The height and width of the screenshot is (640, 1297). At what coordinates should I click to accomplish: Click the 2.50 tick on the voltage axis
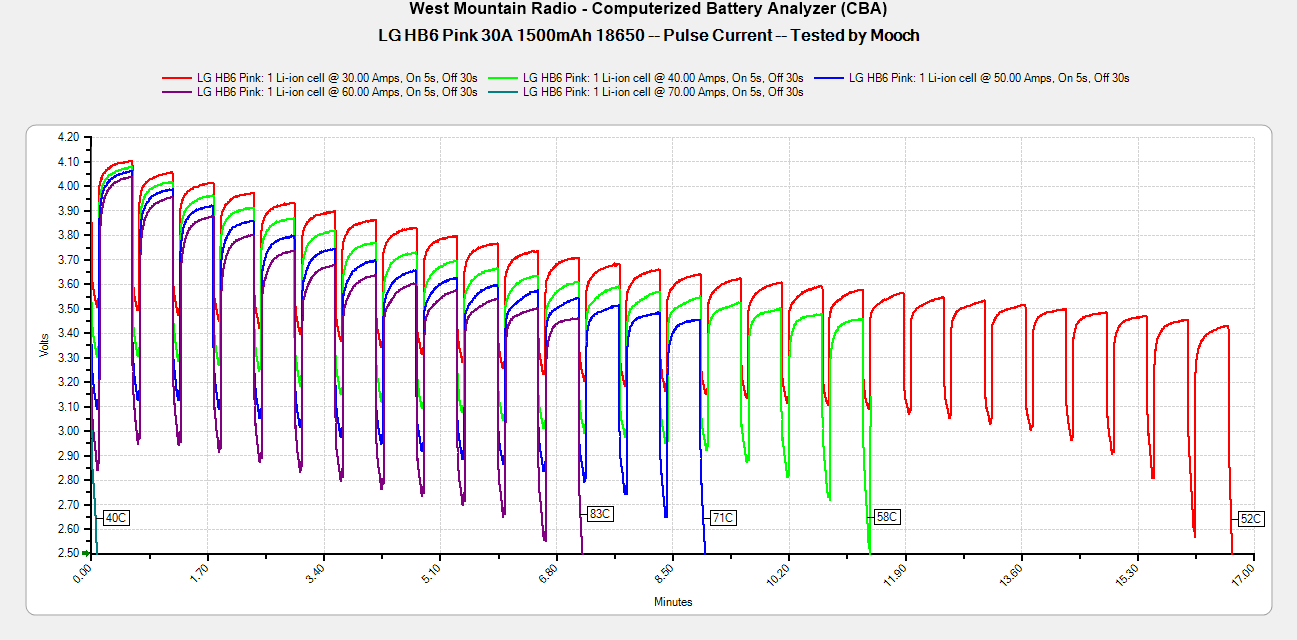pos(68,553)
